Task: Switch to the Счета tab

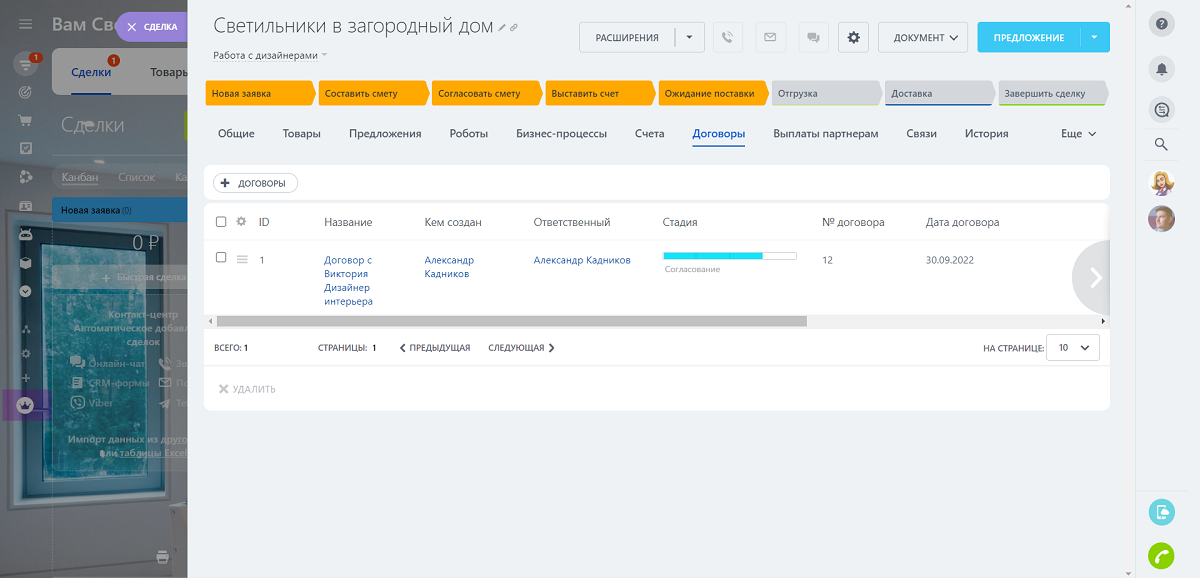Action: pos(649,133)
